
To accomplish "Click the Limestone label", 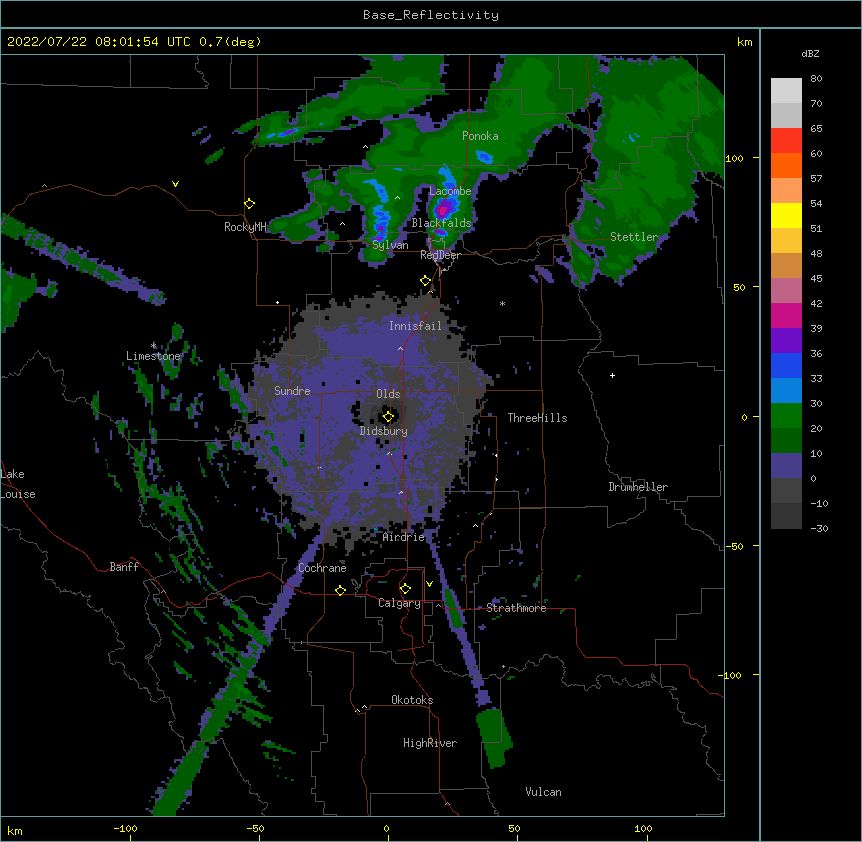I will [x=153, y=356].
